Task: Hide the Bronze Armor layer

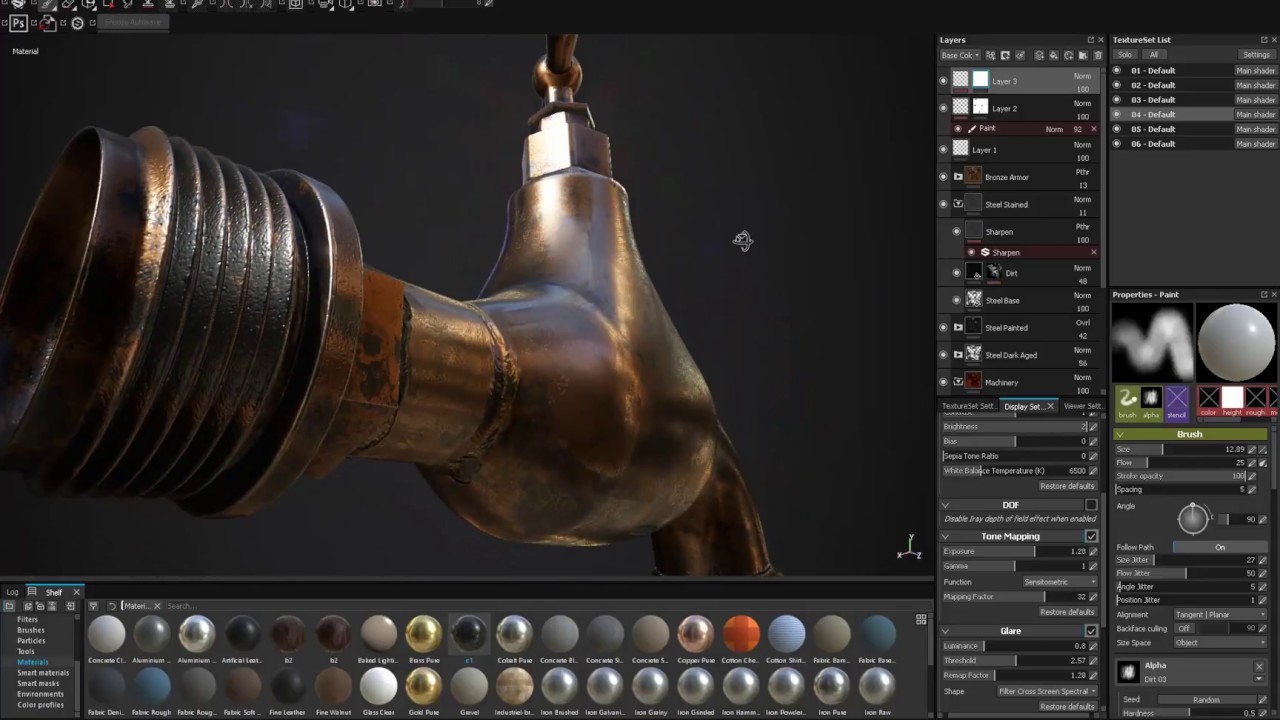Action: (x=944, y=177)
